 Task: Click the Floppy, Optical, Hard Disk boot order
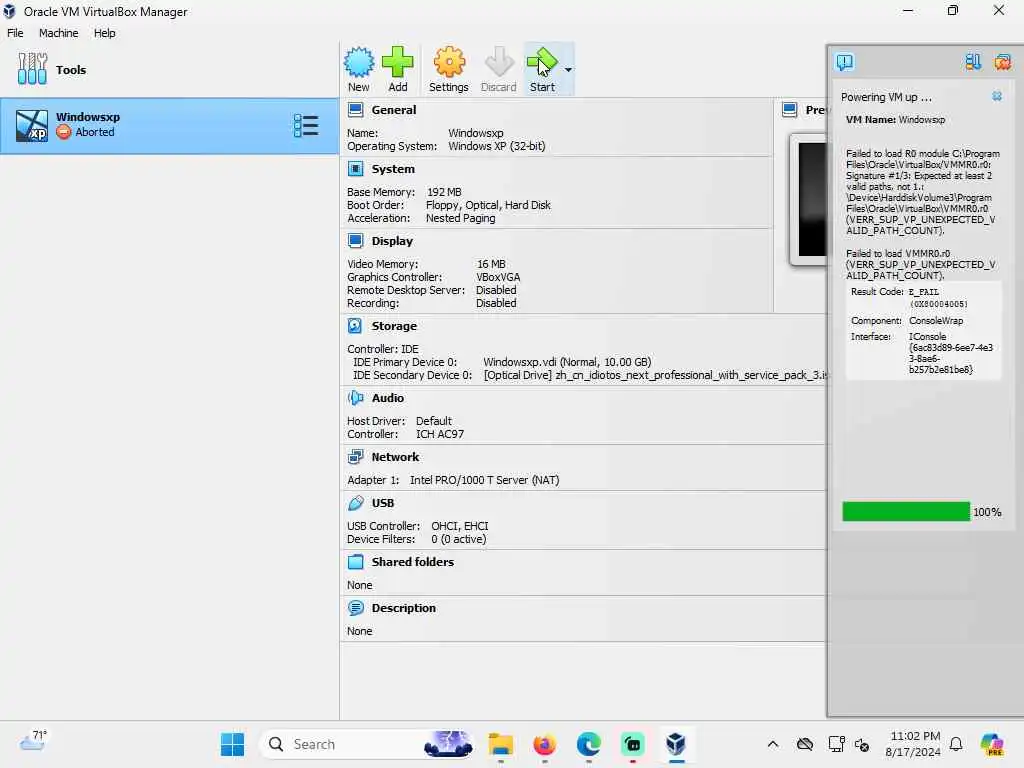488,205
